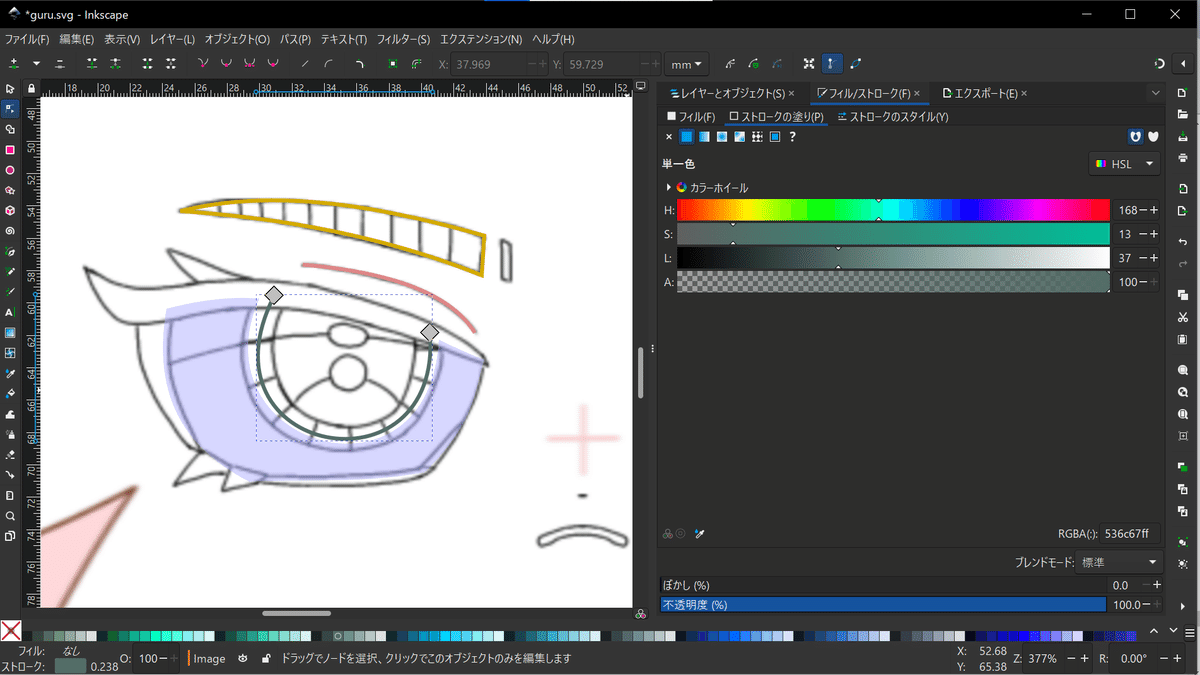1200x675 pixels.
Task: Open palette menu at bar end
Action: coord(1188,632)
